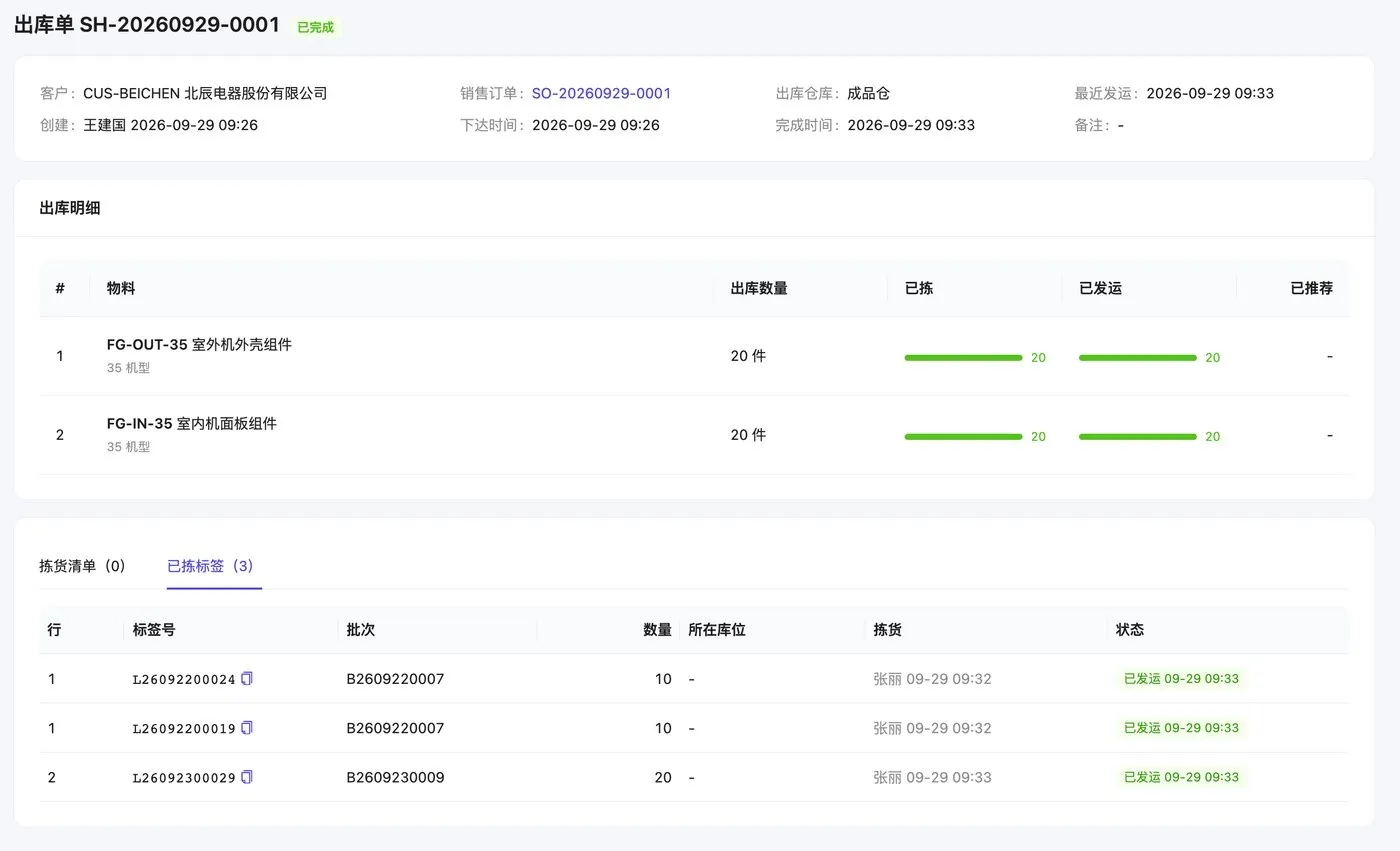
Task: Click label number L26092200019
Action: pos(184,728)
